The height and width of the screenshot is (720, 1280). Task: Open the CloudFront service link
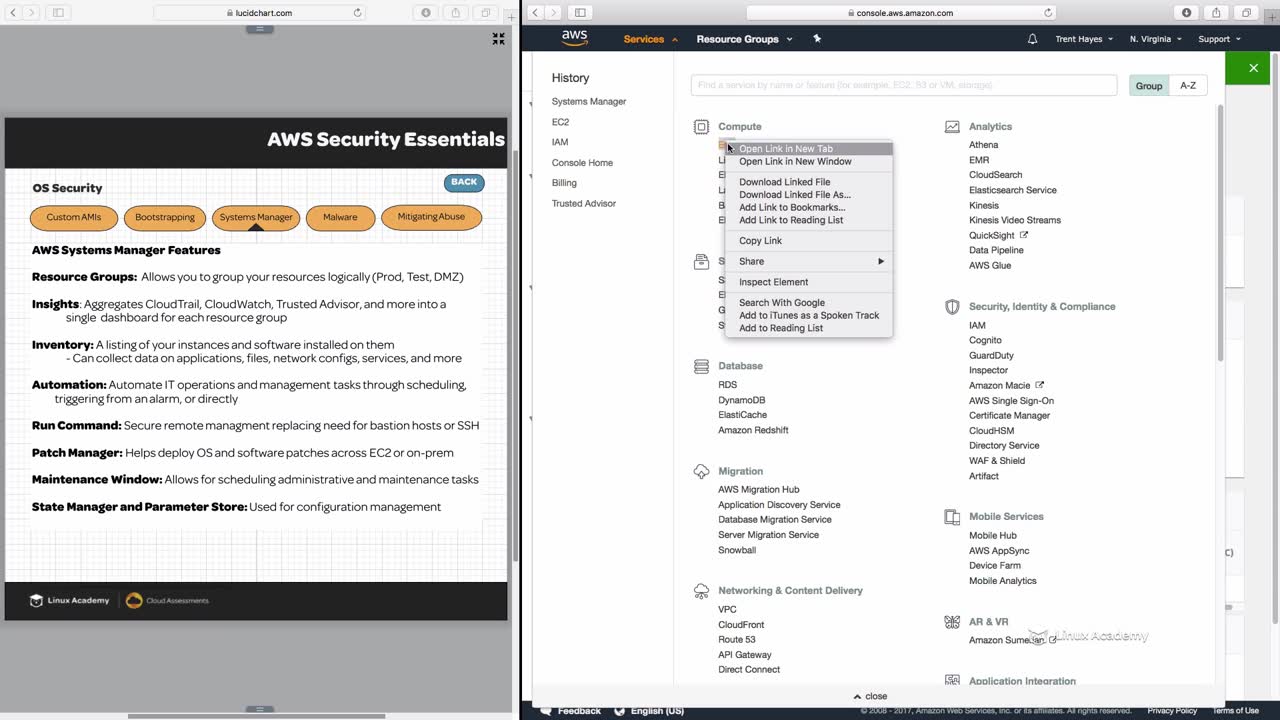(x=741, y=625)
